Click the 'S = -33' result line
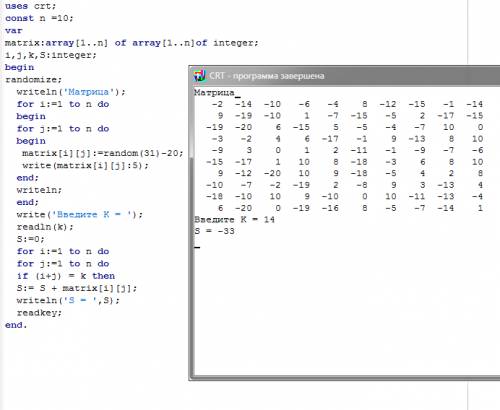The width and height of the screenshot is (500, 410). 214,231
